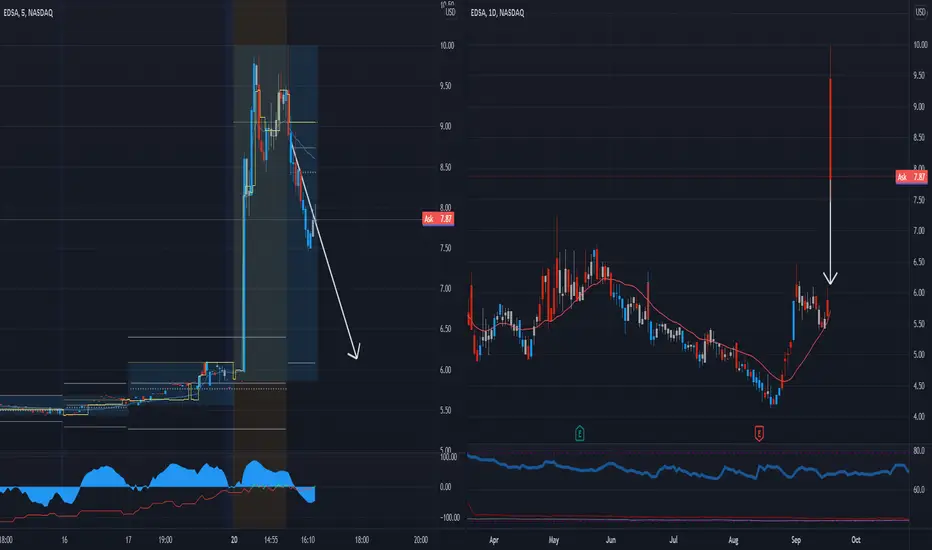
Task: Click Apr on the daily chart time axis
Action: pos(493,540)
